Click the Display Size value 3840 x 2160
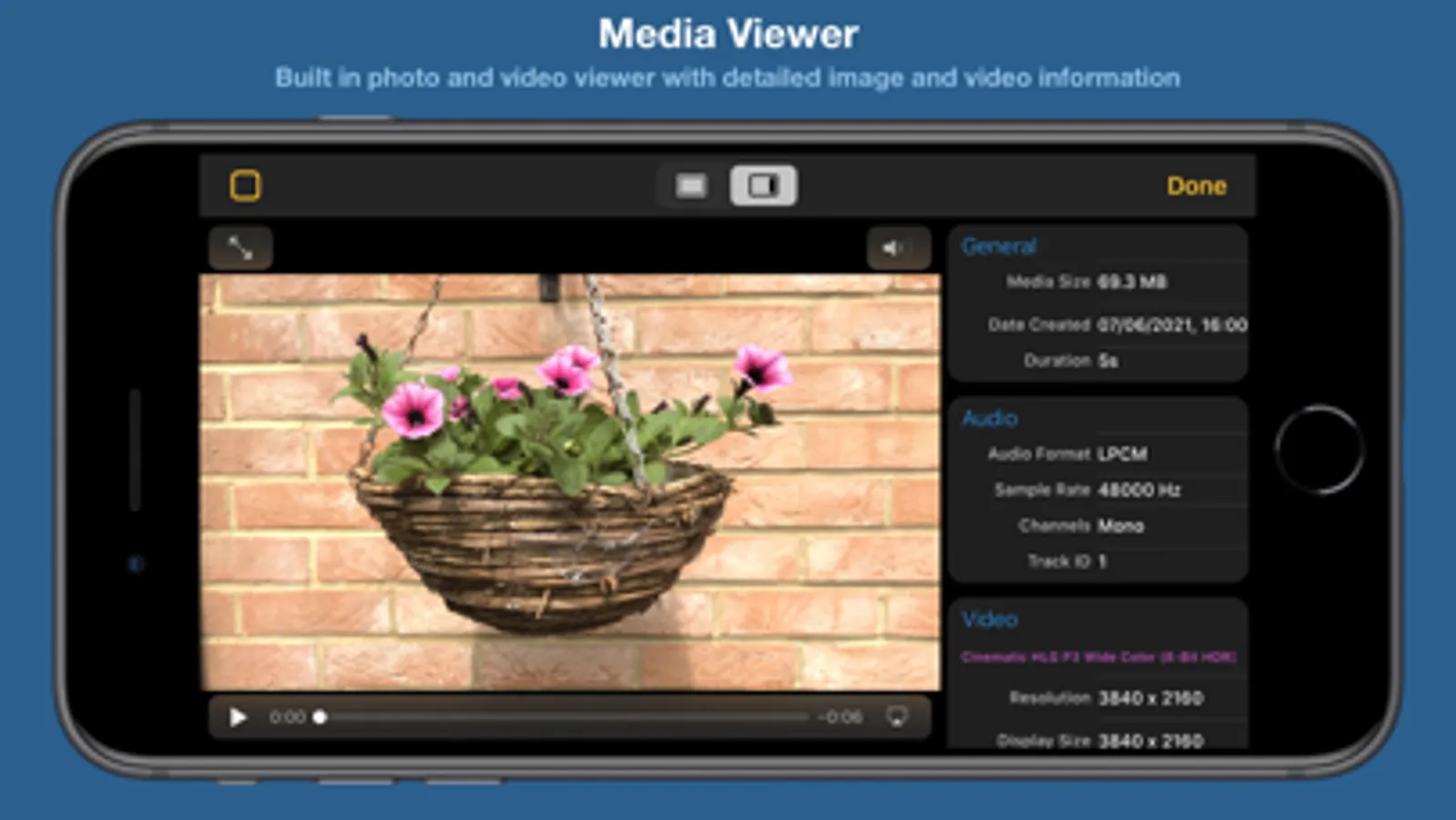1456x820 pixels. point(1151,741)
